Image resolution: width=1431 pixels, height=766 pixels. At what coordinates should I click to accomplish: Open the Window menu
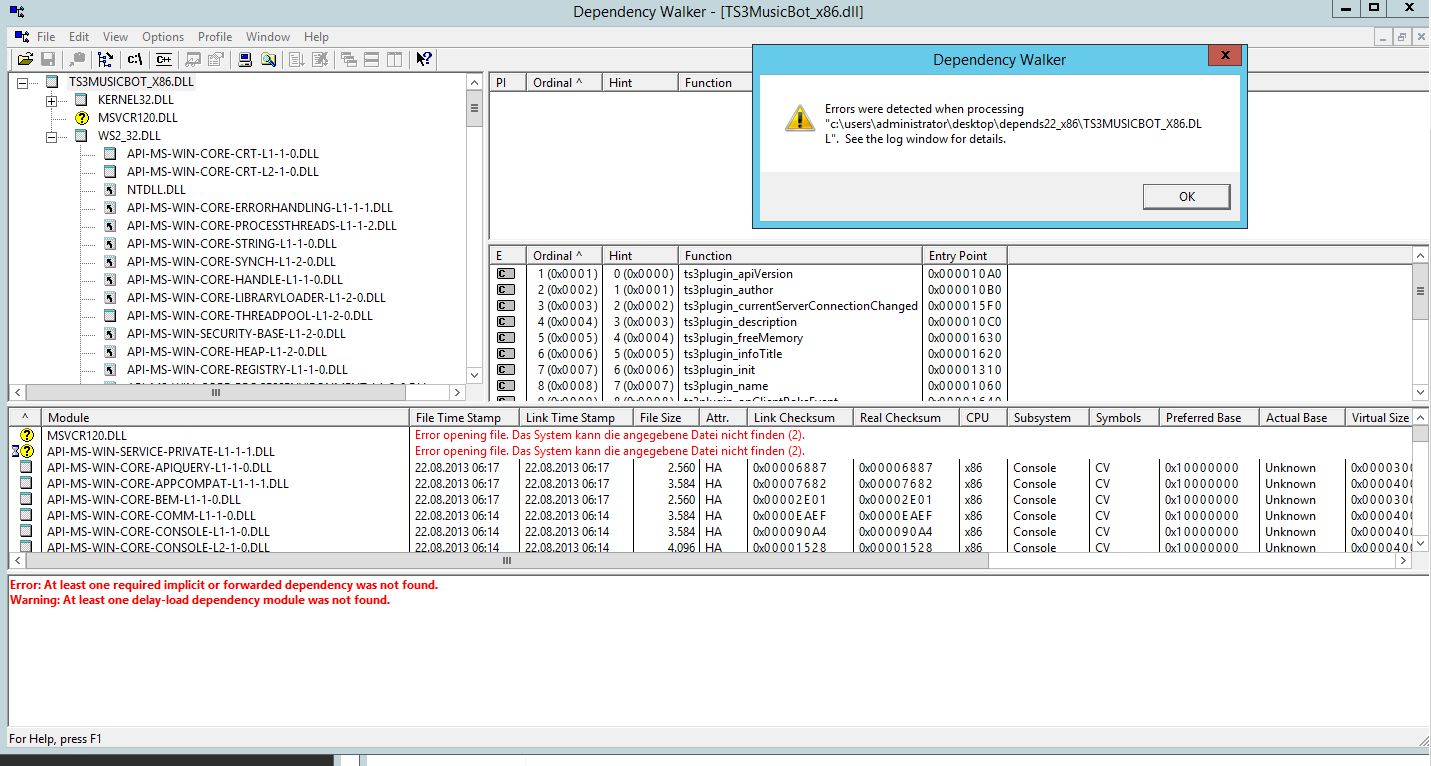pyautogui.click(x=268, y=37)
